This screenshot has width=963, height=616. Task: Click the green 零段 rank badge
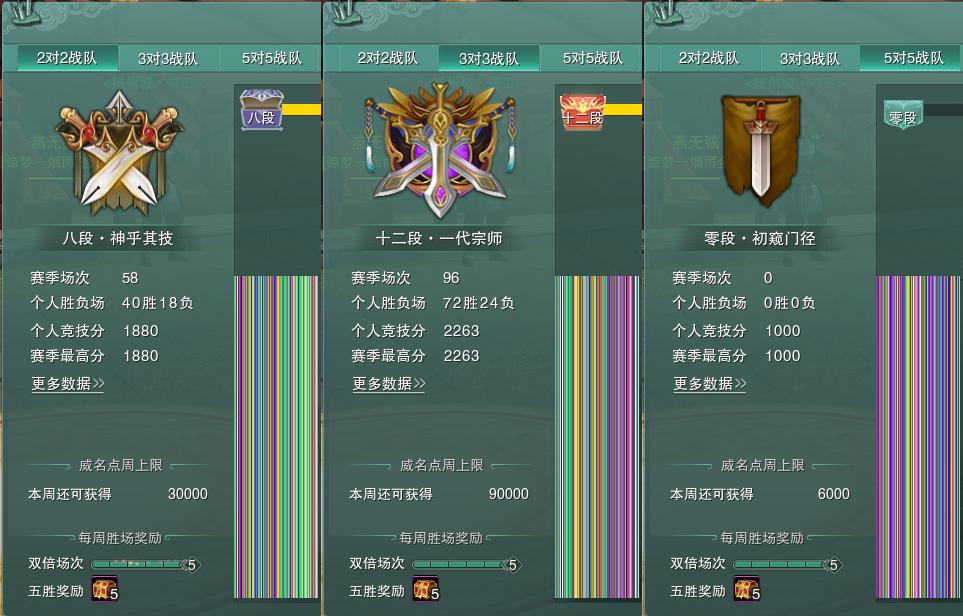903,115
